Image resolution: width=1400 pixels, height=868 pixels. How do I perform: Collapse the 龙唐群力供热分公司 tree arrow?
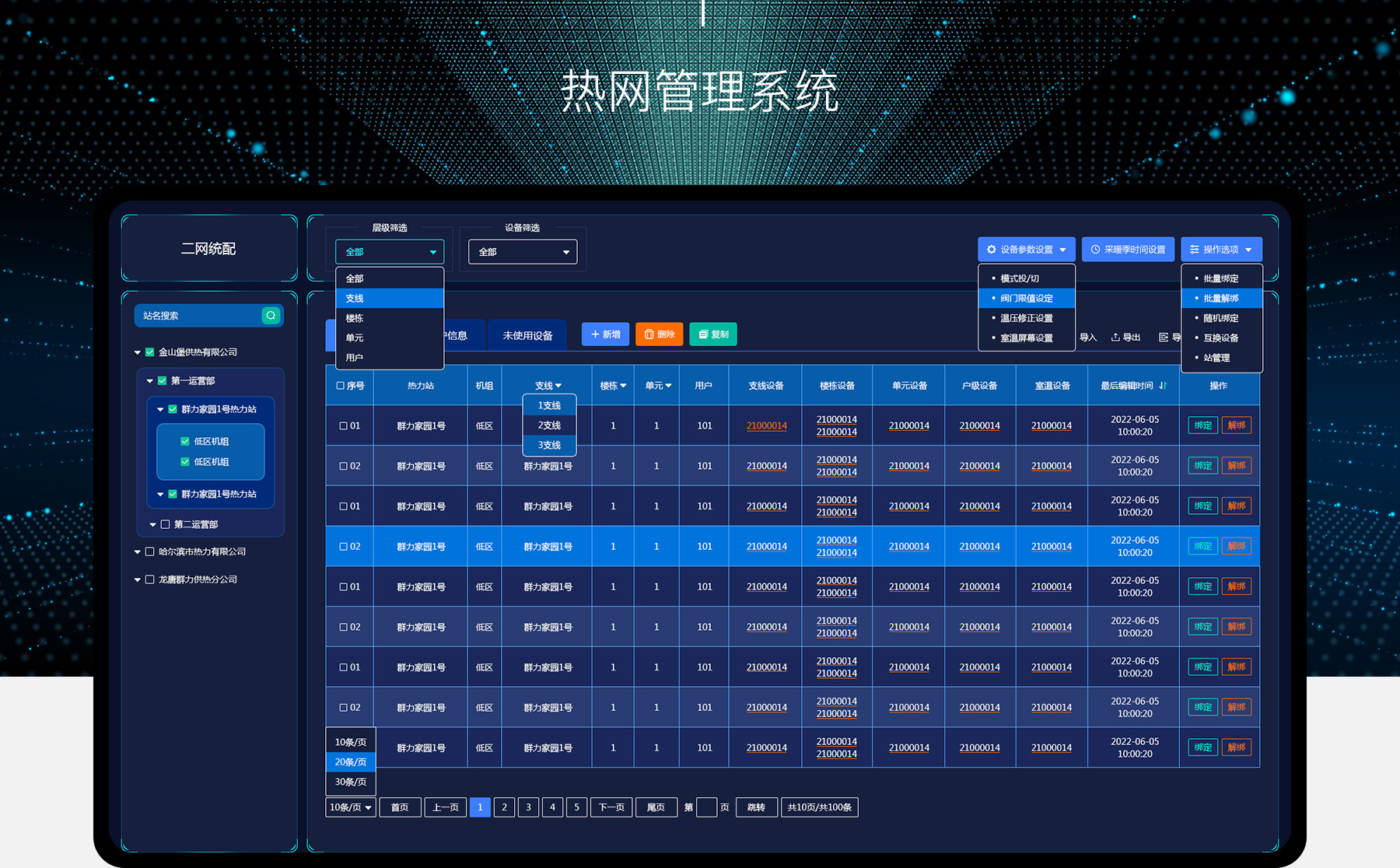pos(138,579)
